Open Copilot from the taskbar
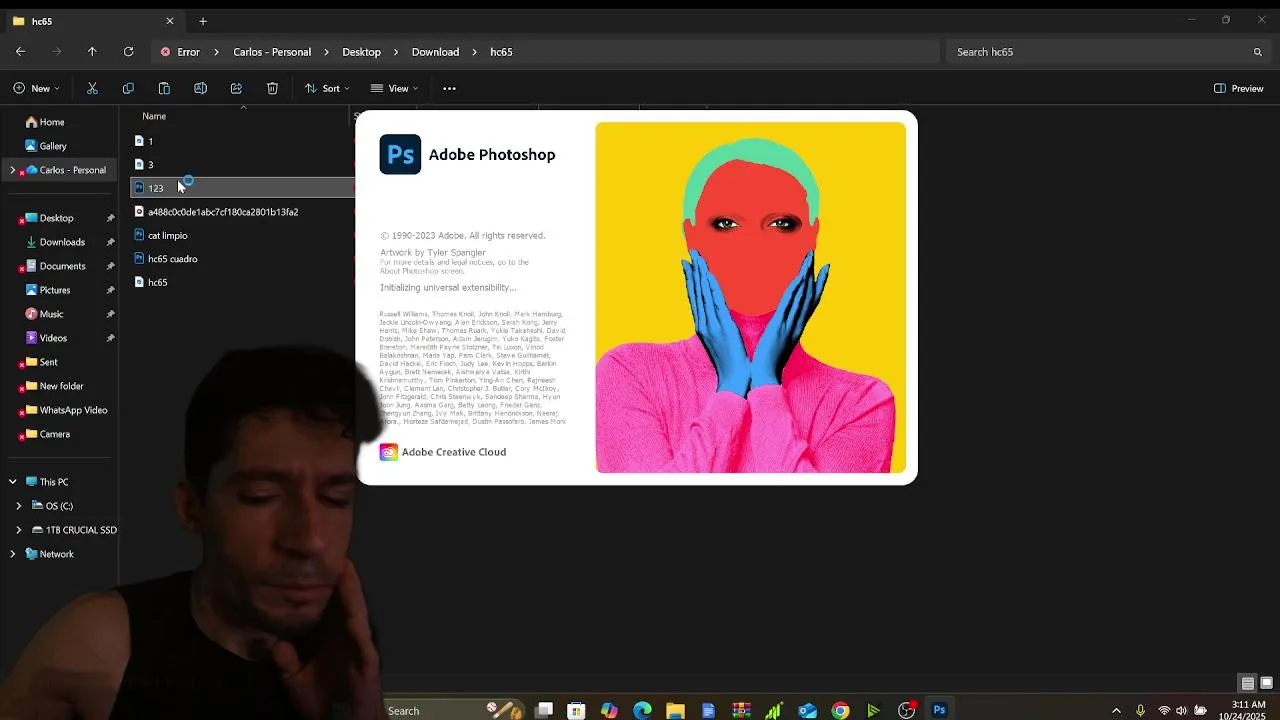The image size is (1280, 720). tap(609, 710)
